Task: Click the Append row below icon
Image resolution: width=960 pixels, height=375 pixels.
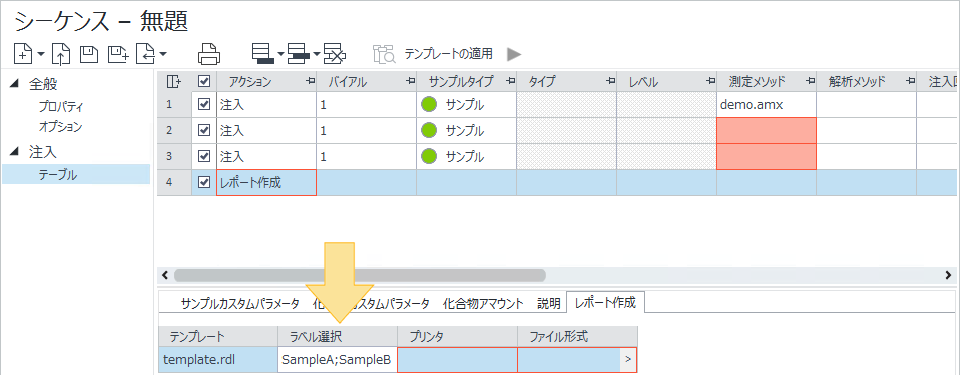Action: 263,54
